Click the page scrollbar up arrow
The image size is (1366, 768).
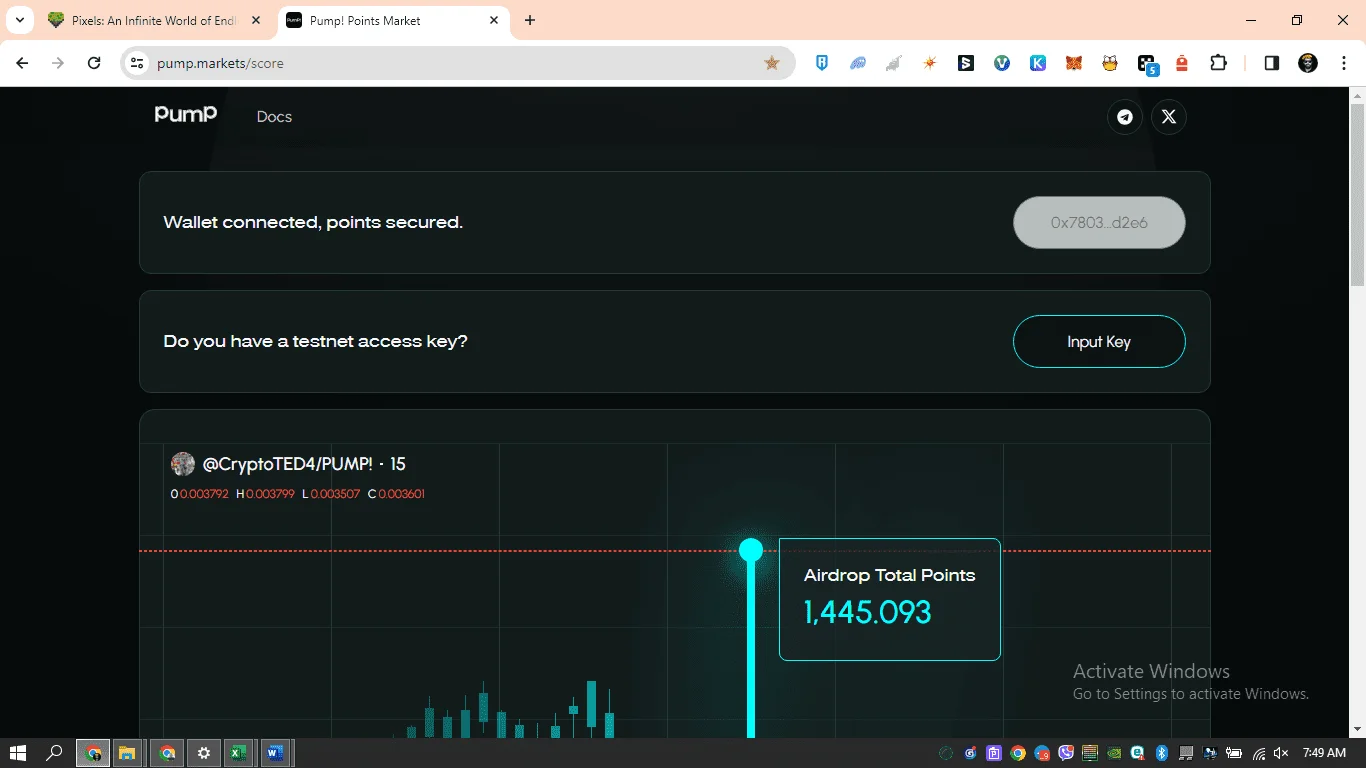(x=1357, y=96)
